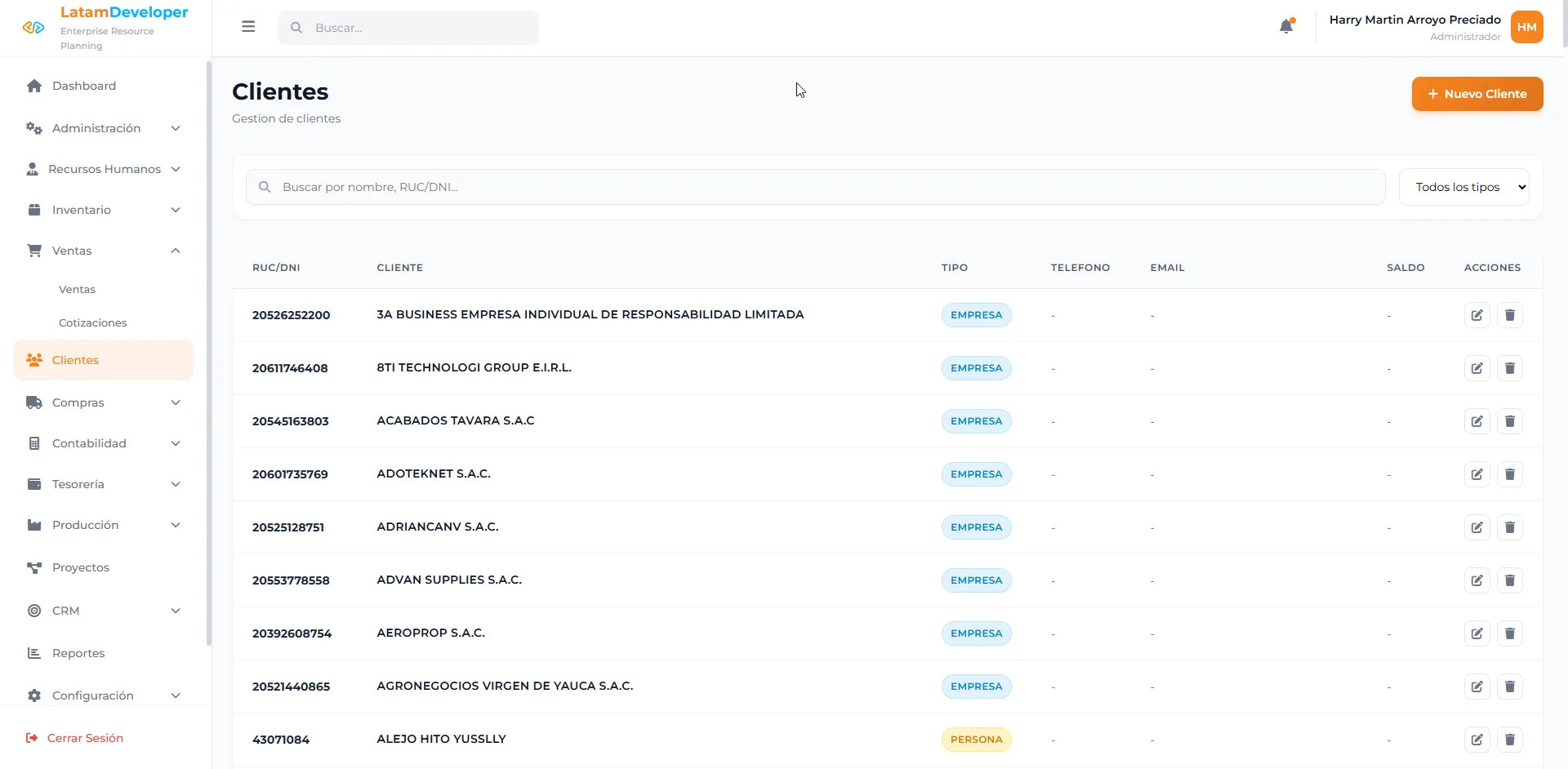Edit client ADRIANCANV S.A.C.
1568x769 pixels.
[1477, 527]
